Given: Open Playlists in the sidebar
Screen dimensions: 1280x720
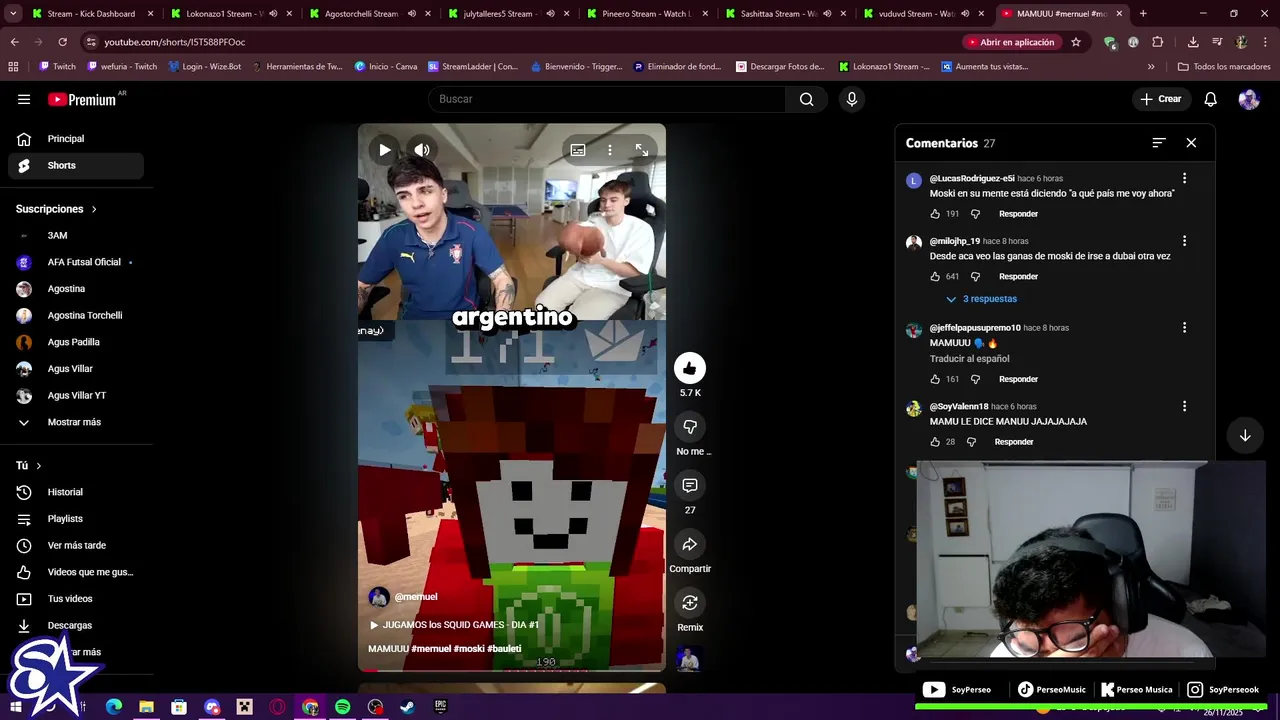Looking at the screenshot, I should tap(76, 519).
